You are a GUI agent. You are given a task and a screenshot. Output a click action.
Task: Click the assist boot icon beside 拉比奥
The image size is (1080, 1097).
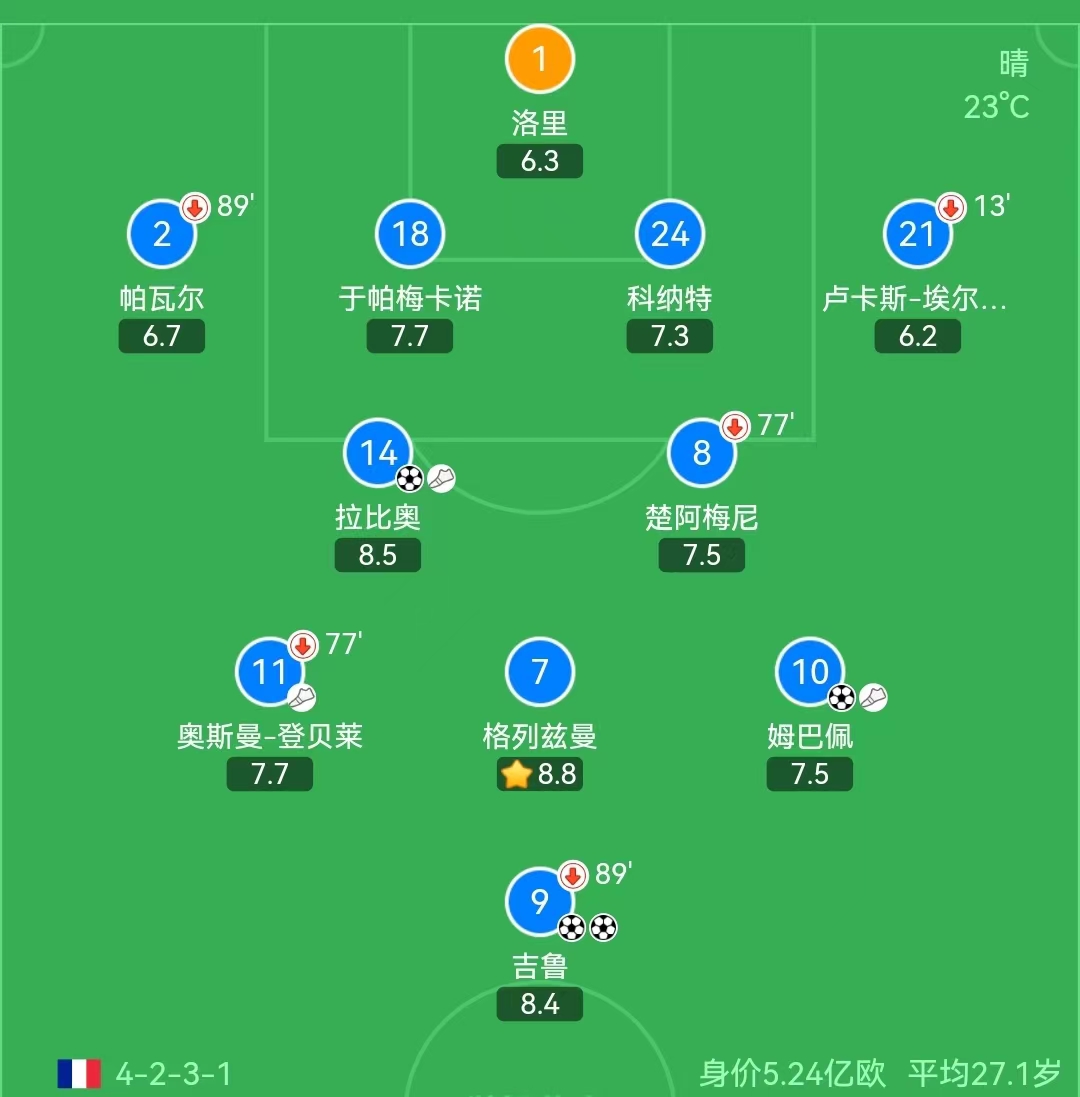440,478
